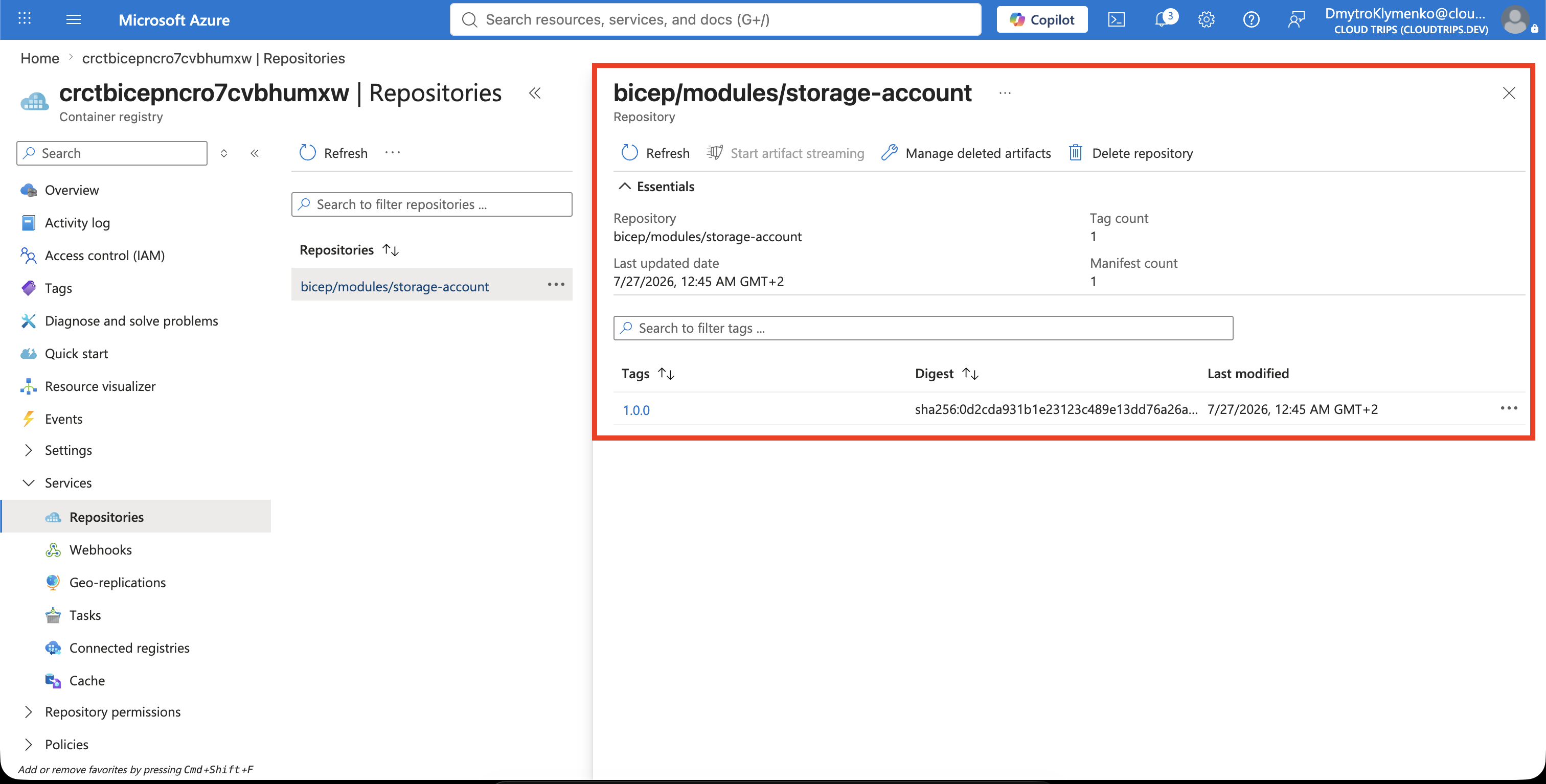This screenshot has height=784, width=1546.
Task: Toggle expand/collapse all sidebar groups
Action: click(x=224, y=153)
